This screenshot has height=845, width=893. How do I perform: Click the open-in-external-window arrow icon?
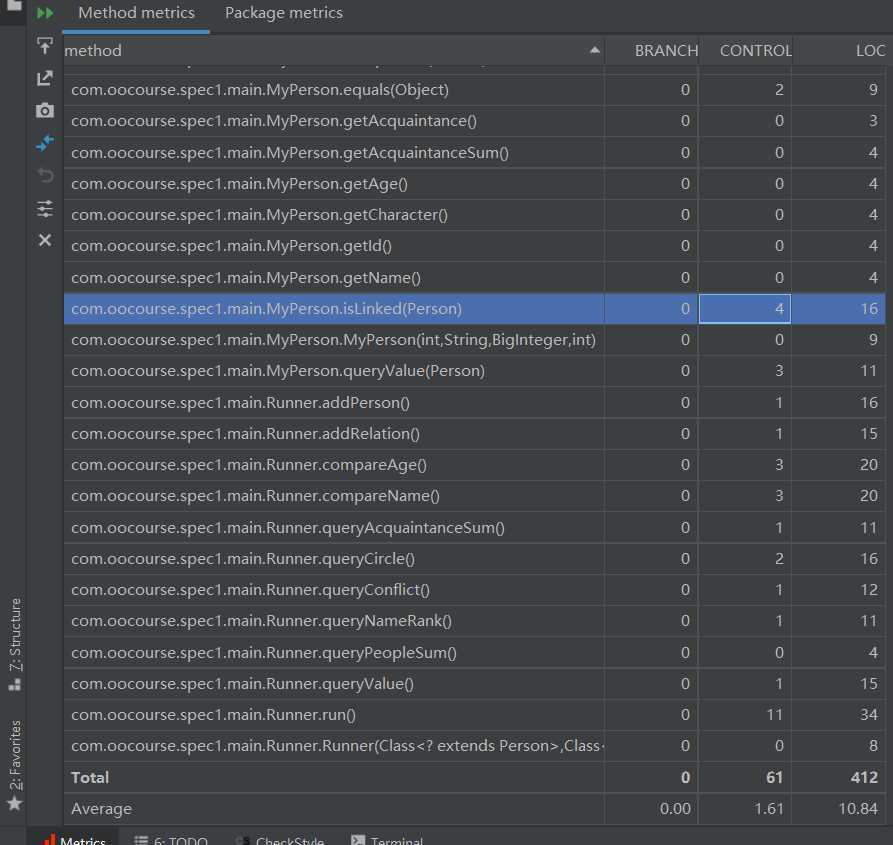tap(45, 78)
